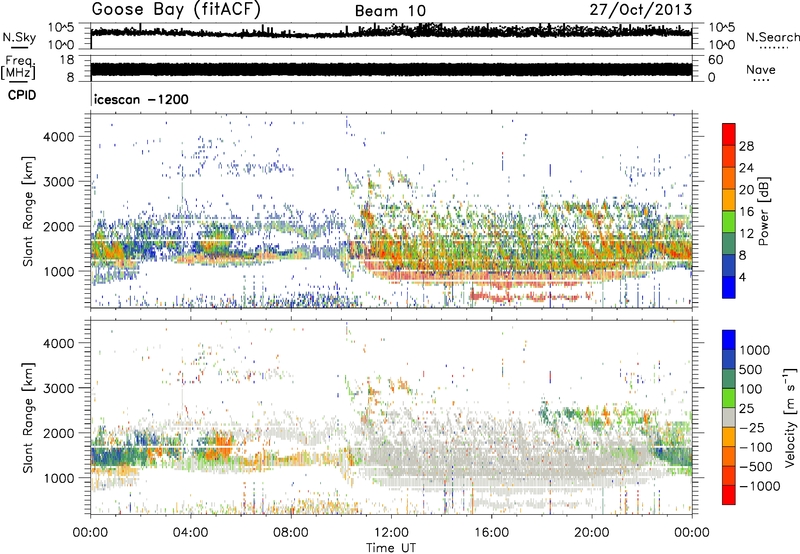Click the red bottom of the Velocity color bar

(x=729, y=495)
